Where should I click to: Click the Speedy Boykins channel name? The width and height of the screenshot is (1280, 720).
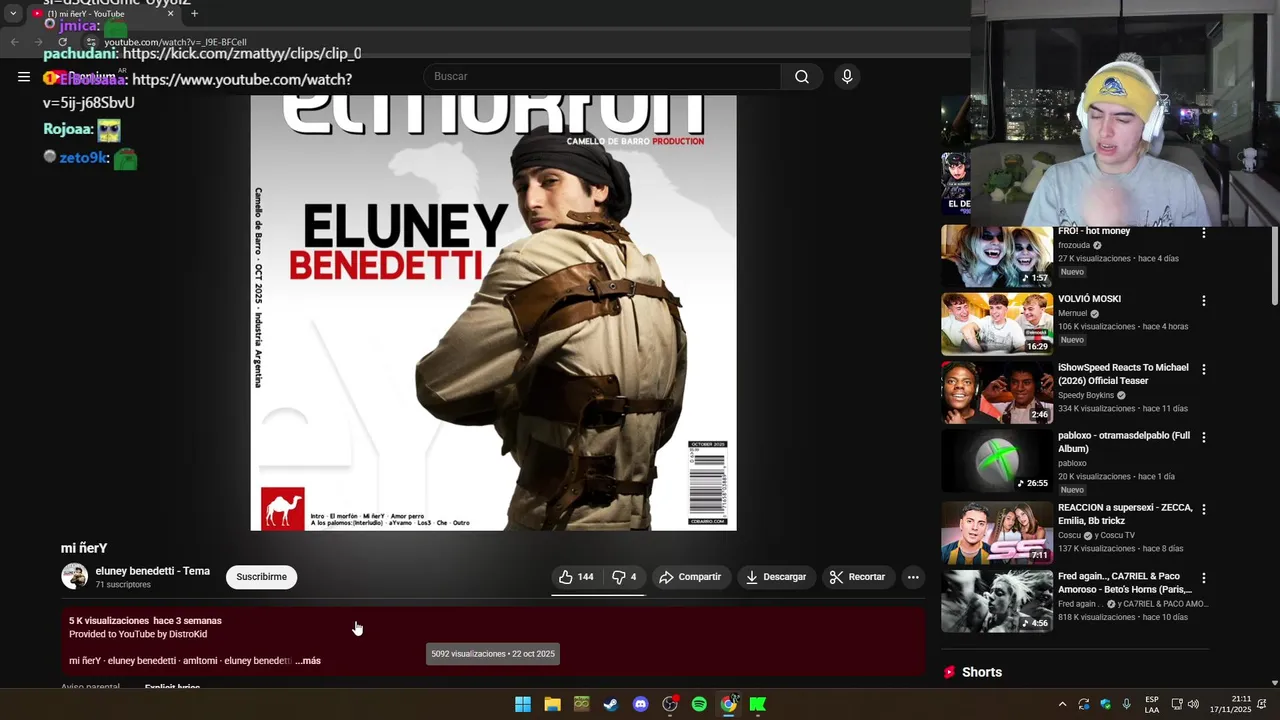click(x=1086, y=395)
